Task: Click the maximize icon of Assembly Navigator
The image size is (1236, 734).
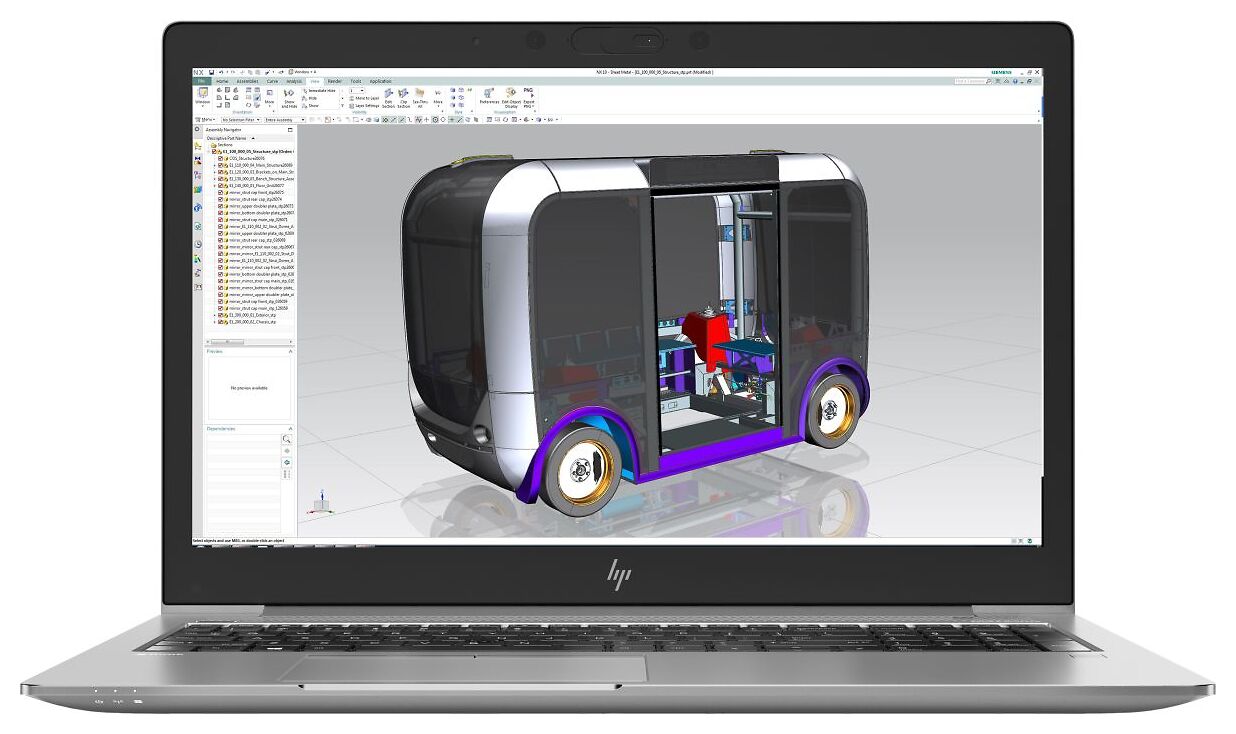Action: point(290,130)
